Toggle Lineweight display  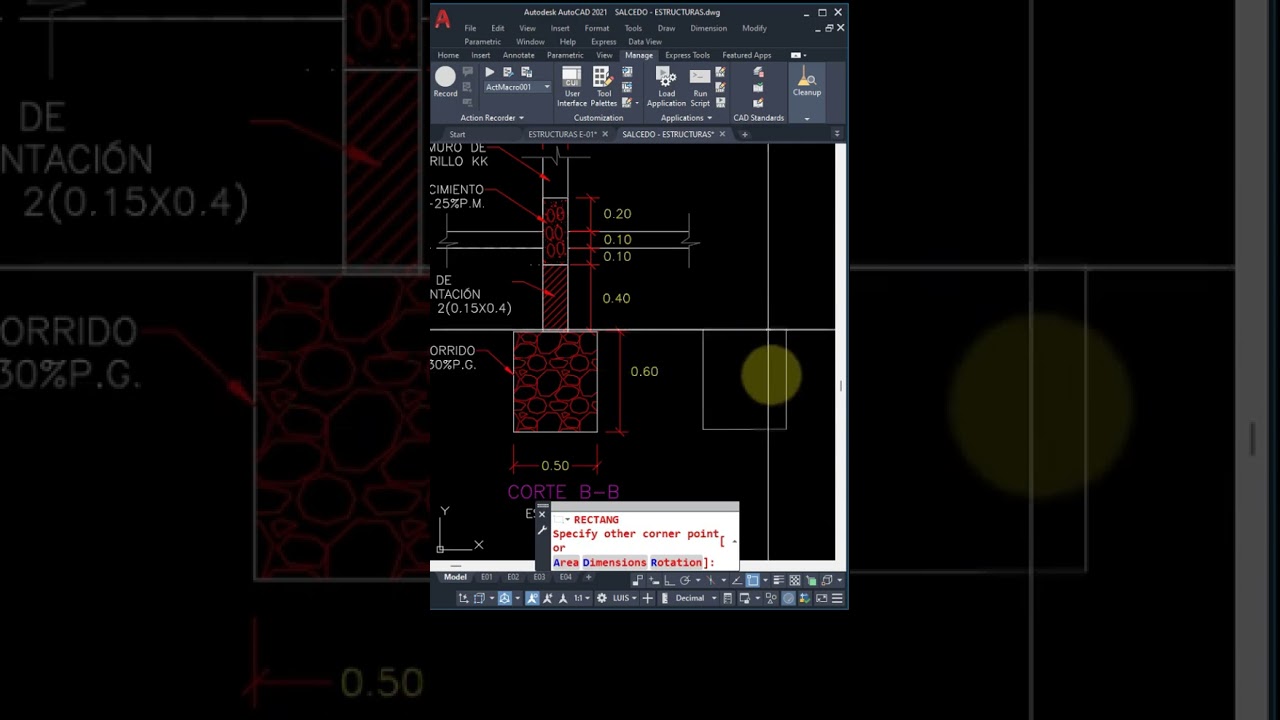pyautogui.click(x=778, y=580)
